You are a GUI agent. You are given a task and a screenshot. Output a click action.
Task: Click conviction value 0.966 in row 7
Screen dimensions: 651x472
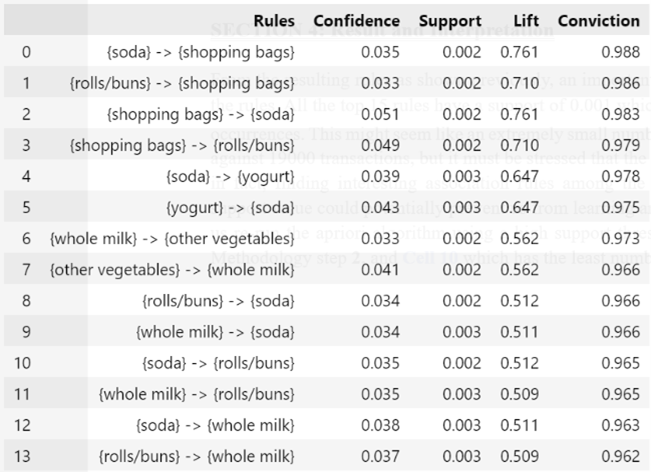coord(621,270)
